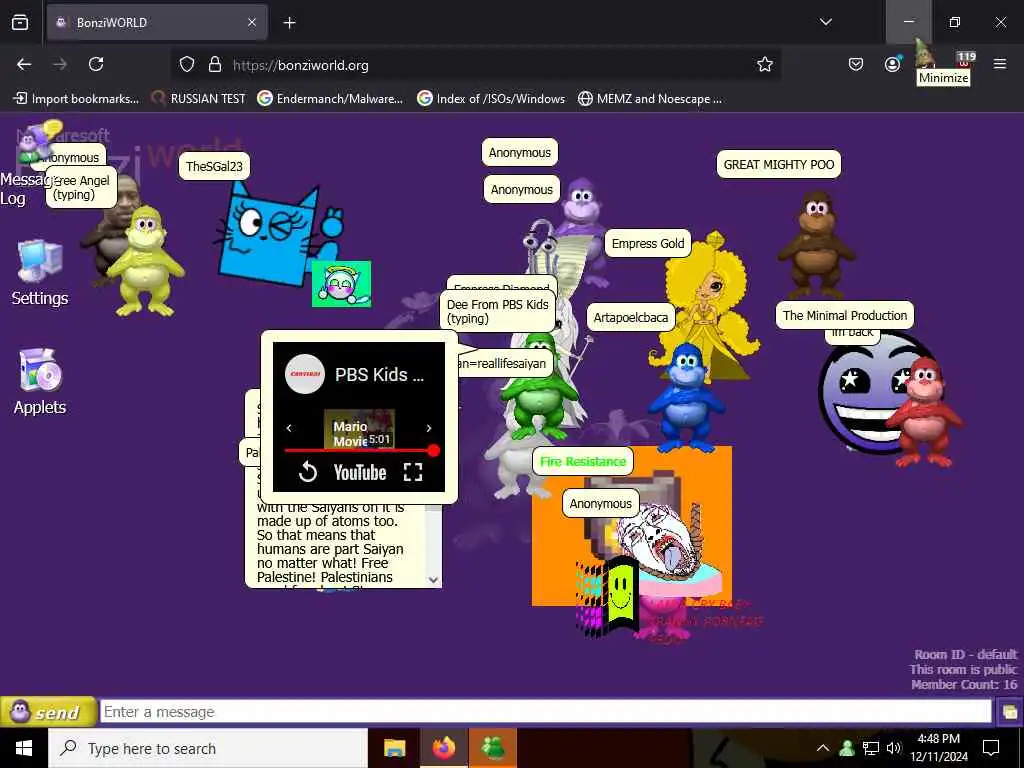Open the 'RUSSIAN TEST' bookmark
Viewport: 1024px width, 768px height.
click(198, 99)
